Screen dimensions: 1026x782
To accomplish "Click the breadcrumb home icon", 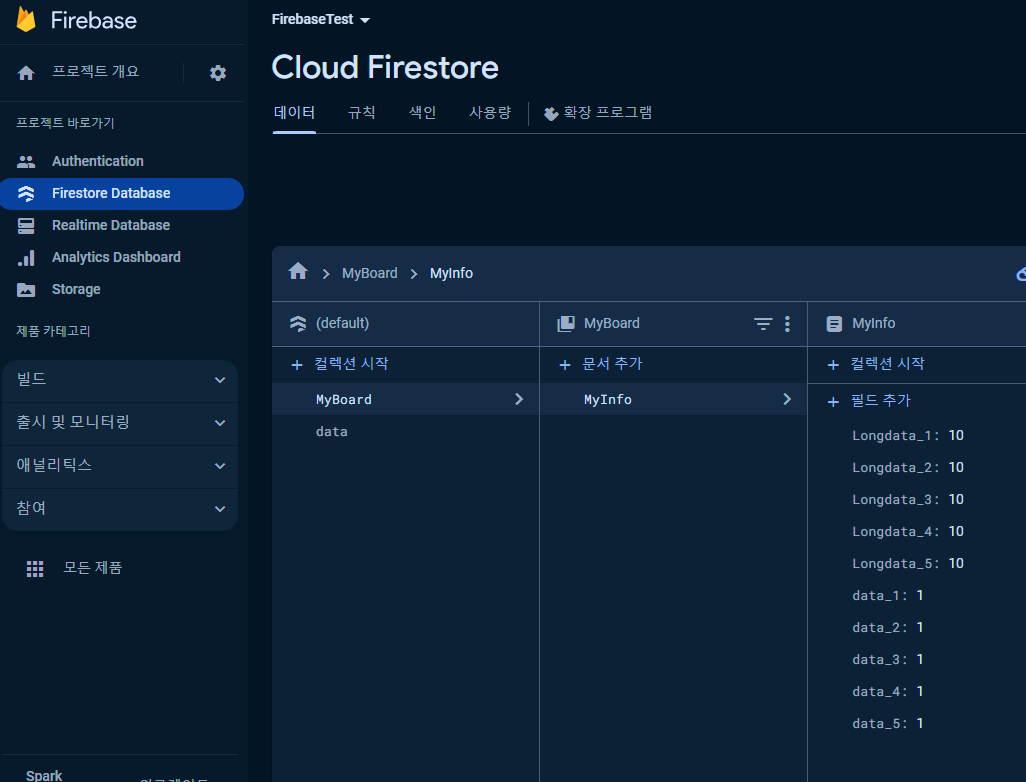I will [x=298, y=271].
